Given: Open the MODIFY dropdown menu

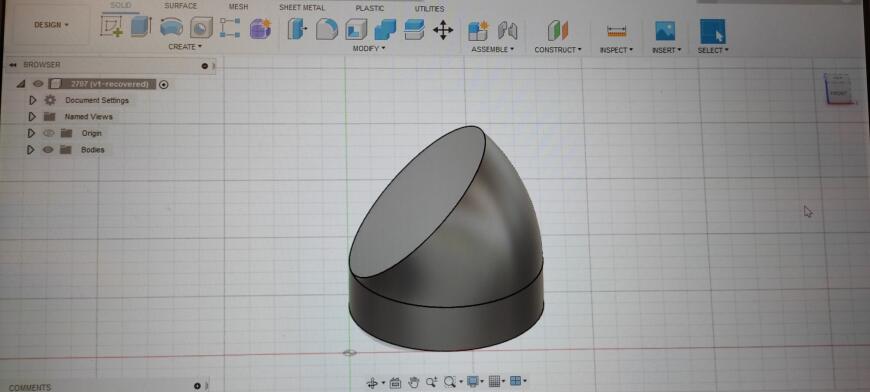Looking at the screenshot, I should tap(369, 49).
